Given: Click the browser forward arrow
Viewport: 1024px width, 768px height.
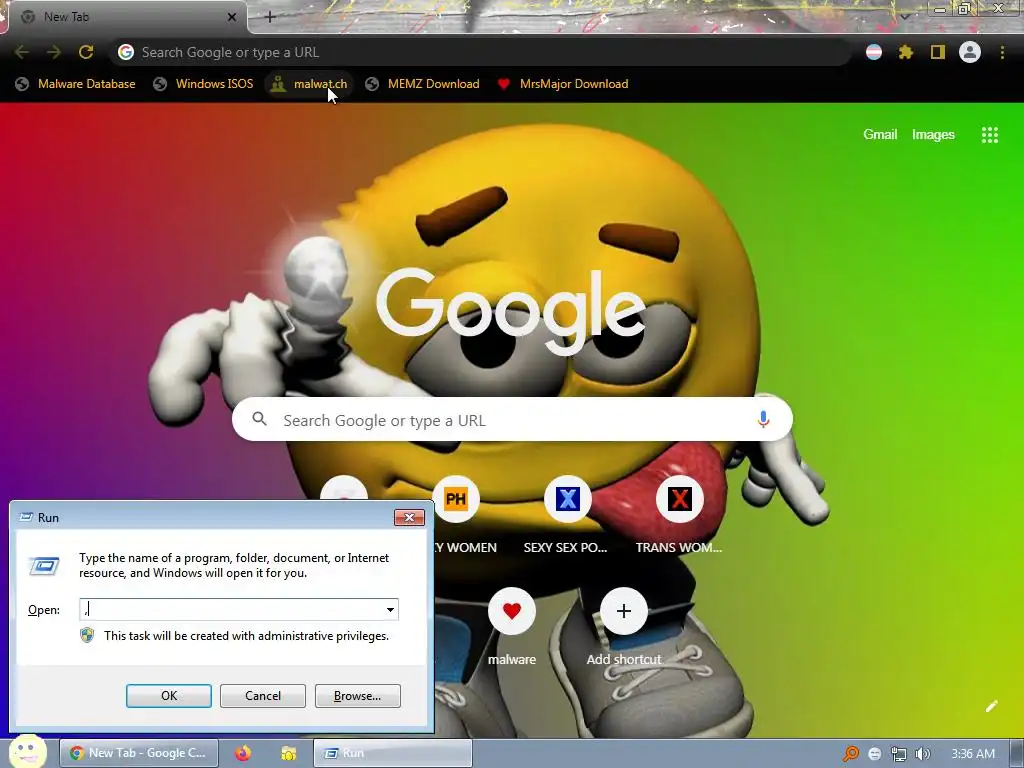Looking at the screenshot, I should point(54,52).
